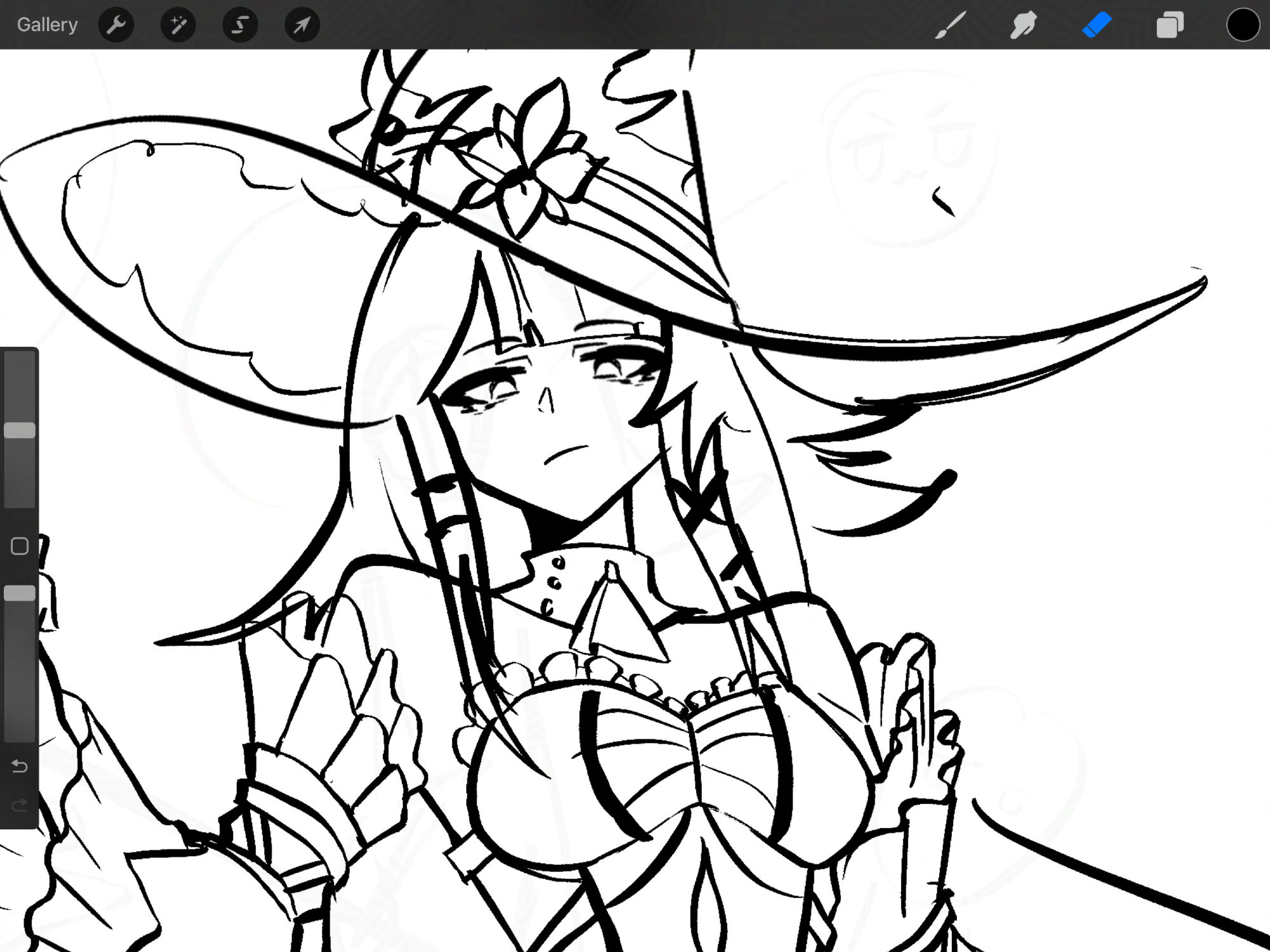Adjust the brush size slider handle
The width and height of the screenshot is (1270, 952).
[x=20, y=430]
